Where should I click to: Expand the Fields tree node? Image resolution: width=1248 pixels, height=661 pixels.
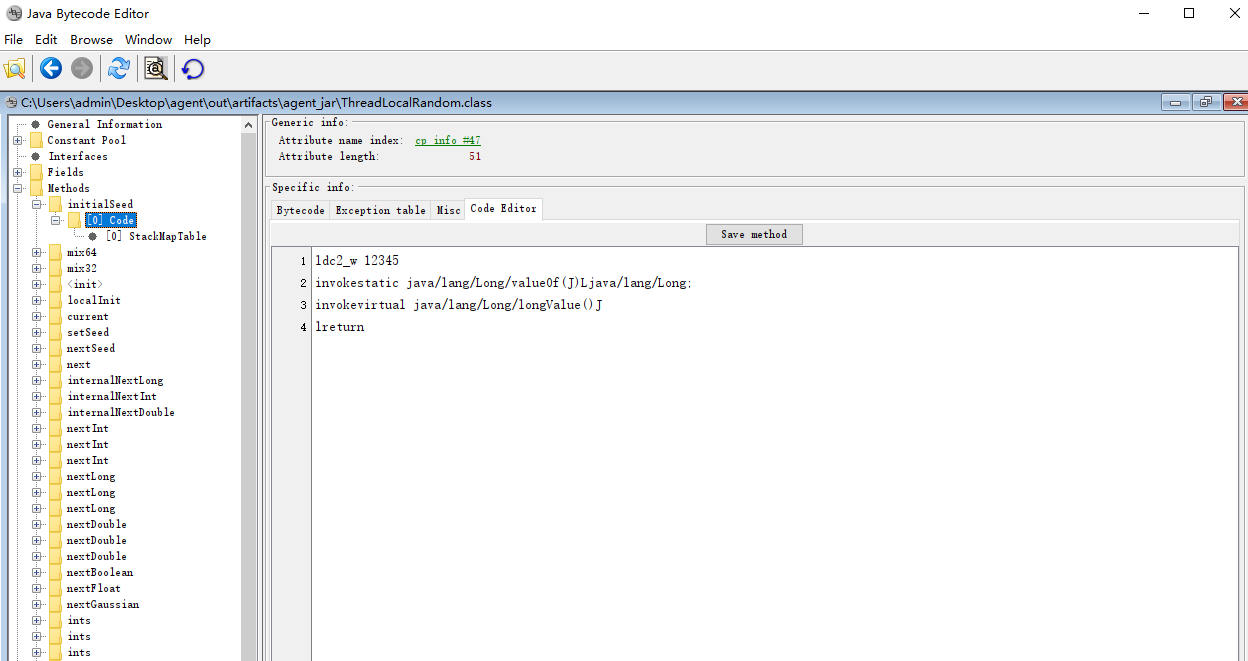(x=18, y=172)
